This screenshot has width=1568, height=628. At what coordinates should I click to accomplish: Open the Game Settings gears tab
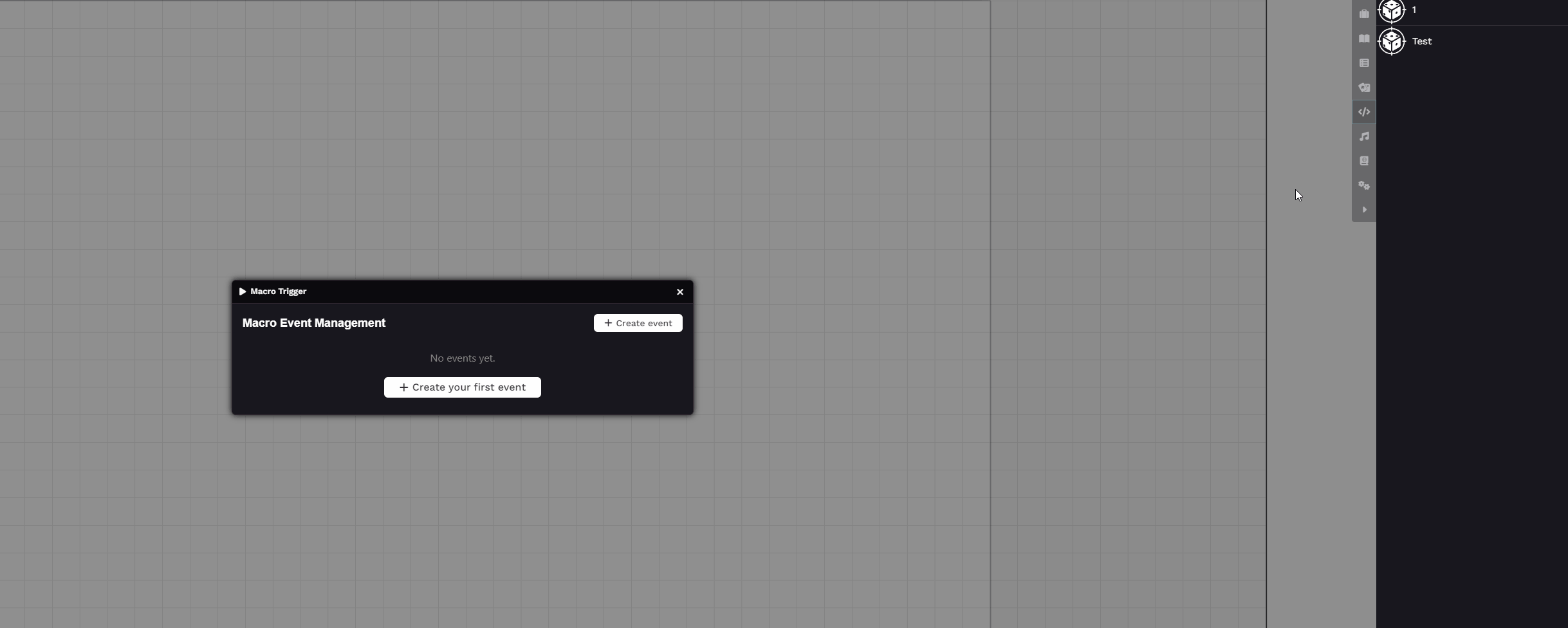1363,185
